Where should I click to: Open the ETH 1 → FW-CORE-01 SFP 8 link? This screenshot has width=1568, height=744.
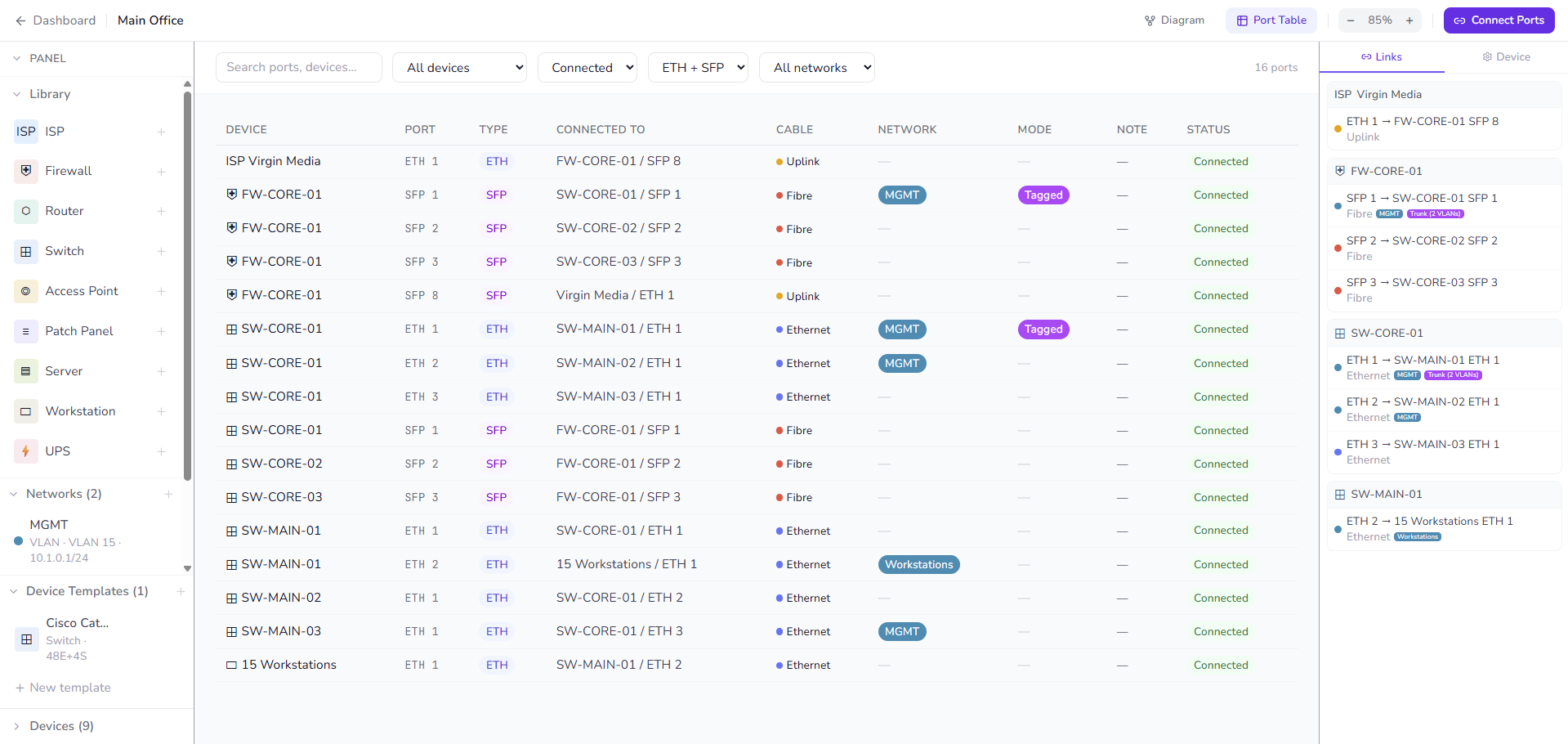[x=1445, y=129]
